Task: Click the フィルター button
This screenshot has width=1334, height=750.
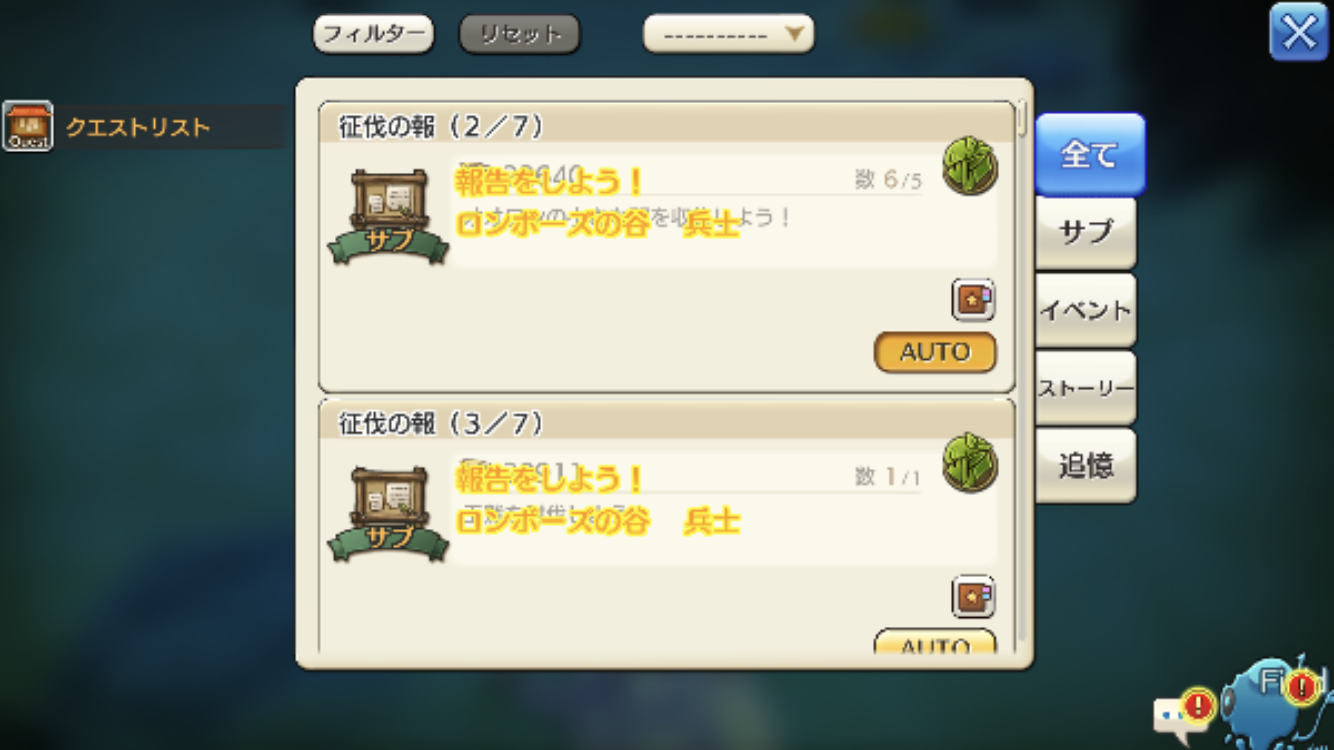Action: coord(374,34)
